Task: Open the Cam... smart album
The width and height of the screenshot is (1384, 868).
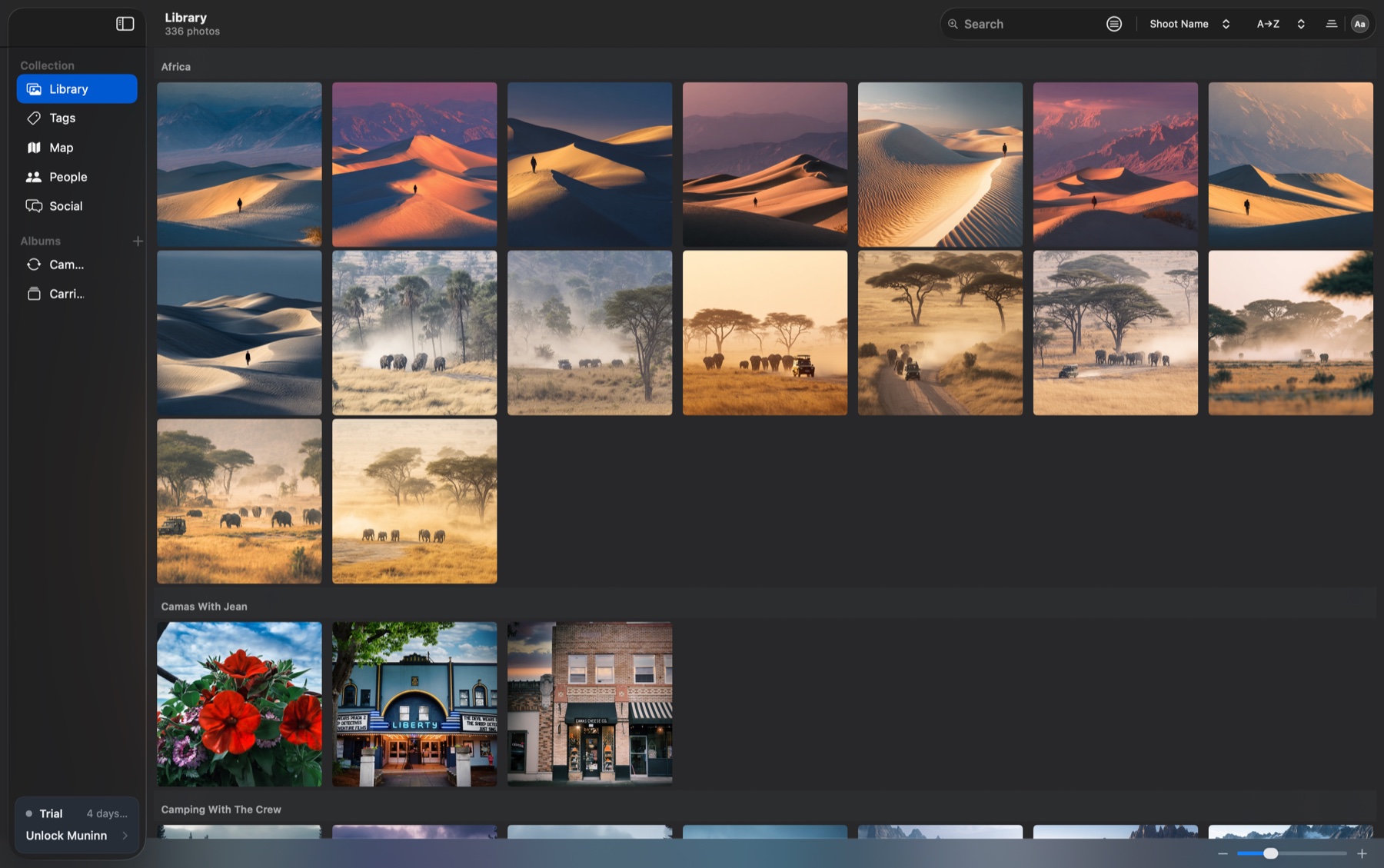Action: point(77,264)
